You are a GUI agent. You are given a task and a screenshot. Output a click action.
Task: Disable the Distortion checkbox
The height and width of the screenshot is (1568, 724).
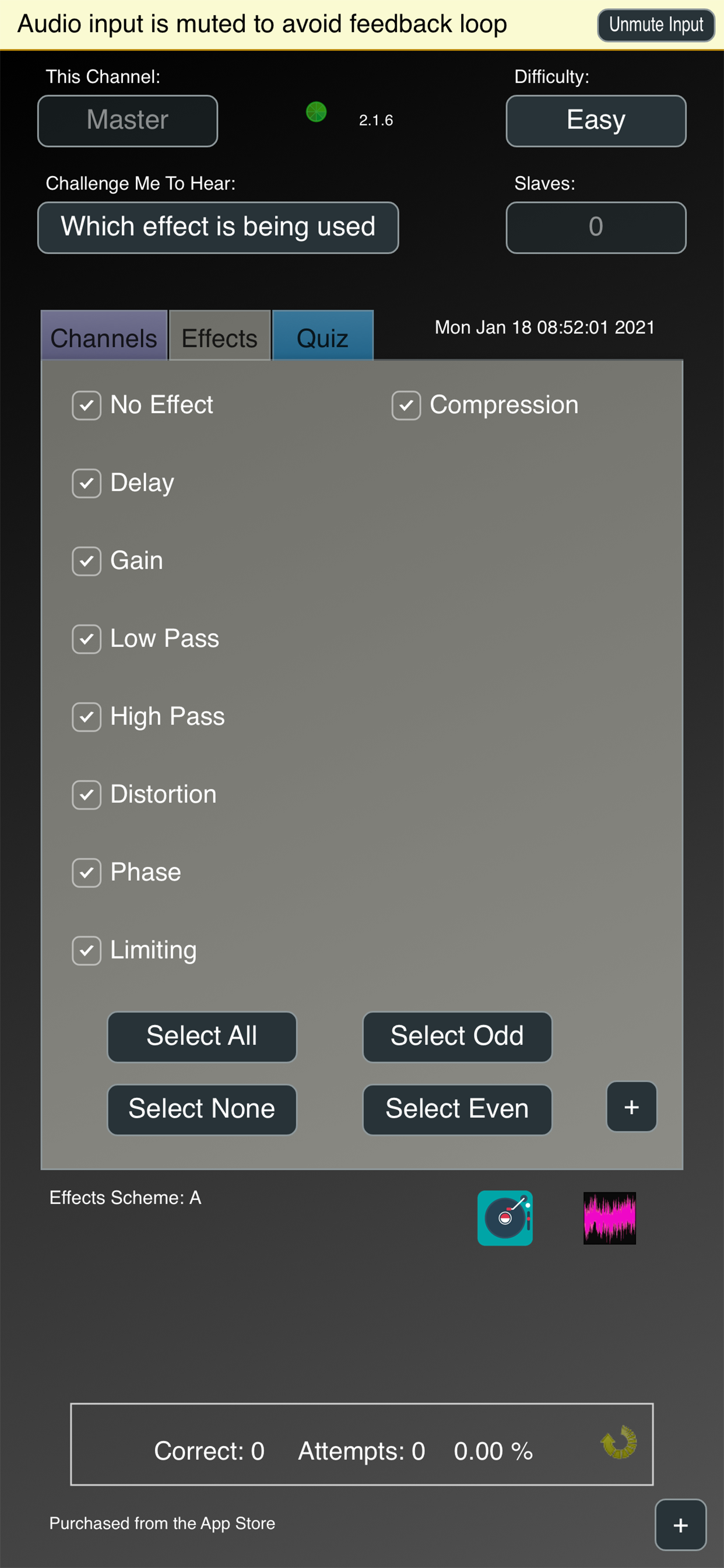click(86, 795)
